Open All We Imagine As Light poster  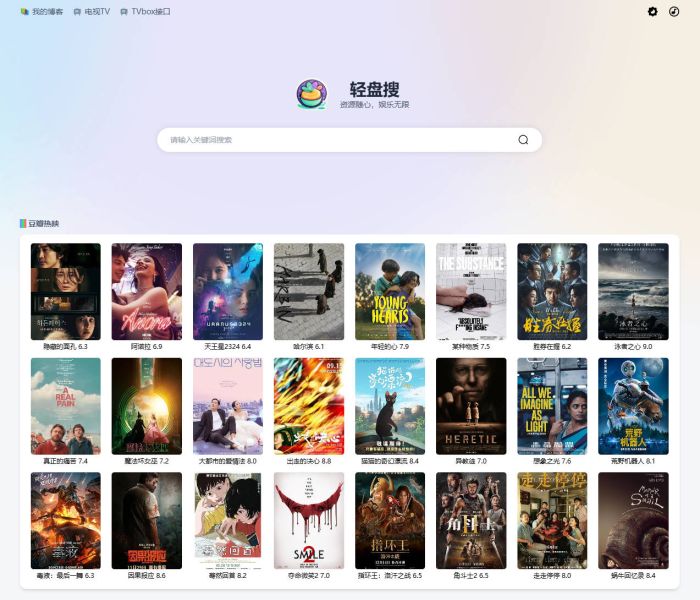click(x=552, y=406)
